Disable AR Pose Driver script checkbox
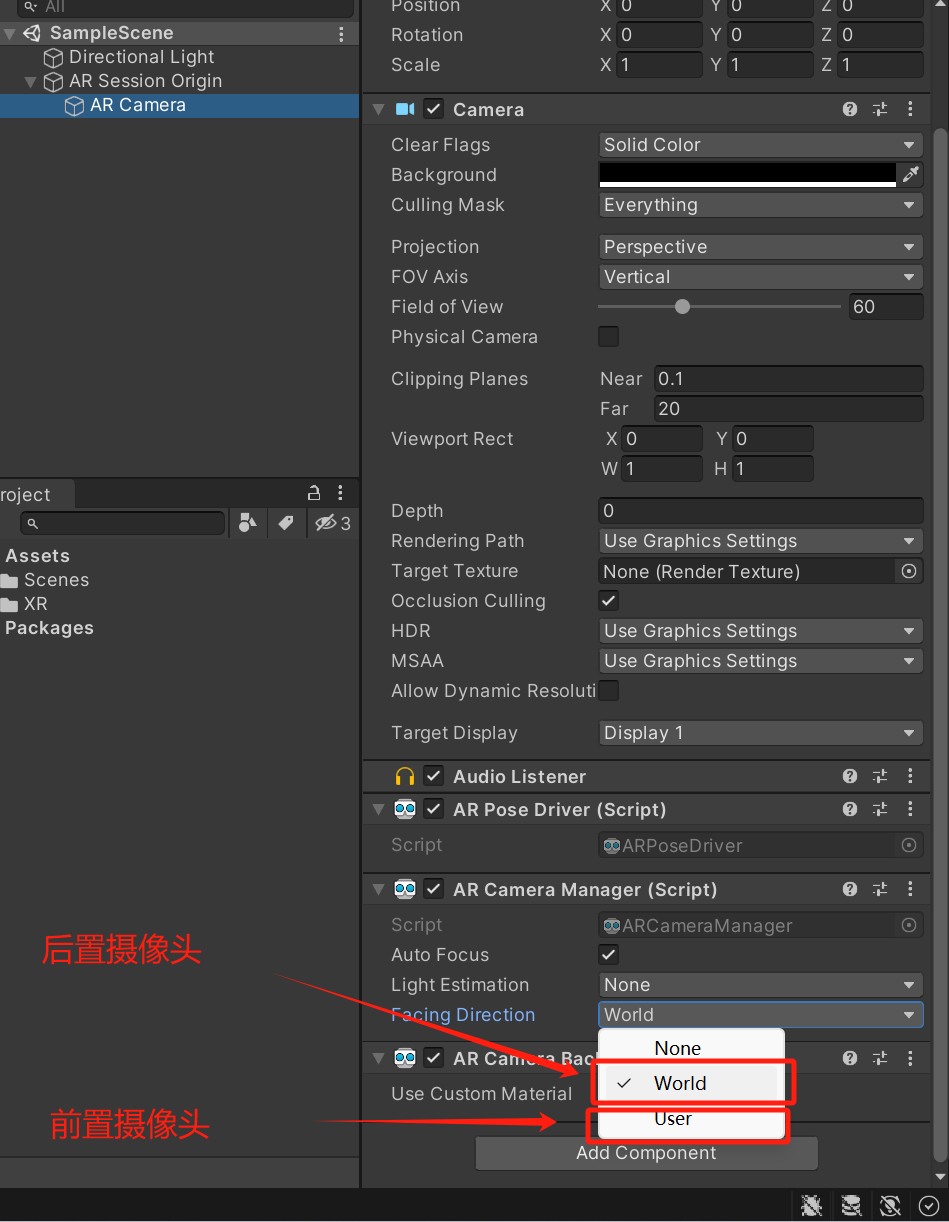 434,809
